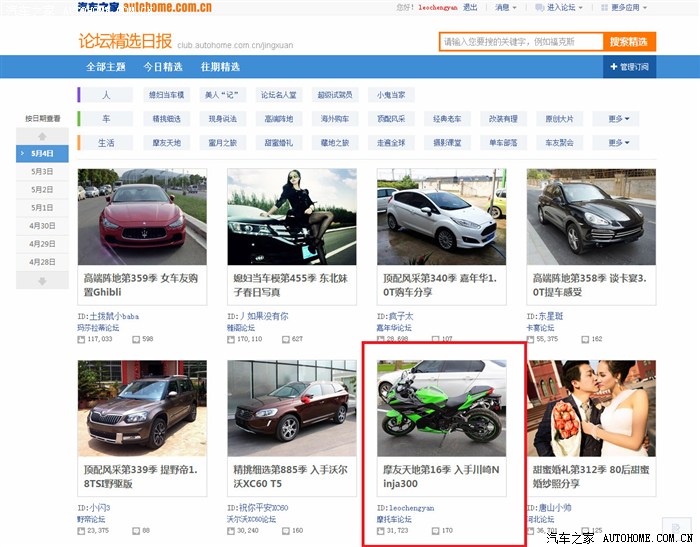The width and height of the screenshot is (700, 547).
Task: Click the orange 搜索精选 button
Action: pyautogui.click(x=629, y=42)
